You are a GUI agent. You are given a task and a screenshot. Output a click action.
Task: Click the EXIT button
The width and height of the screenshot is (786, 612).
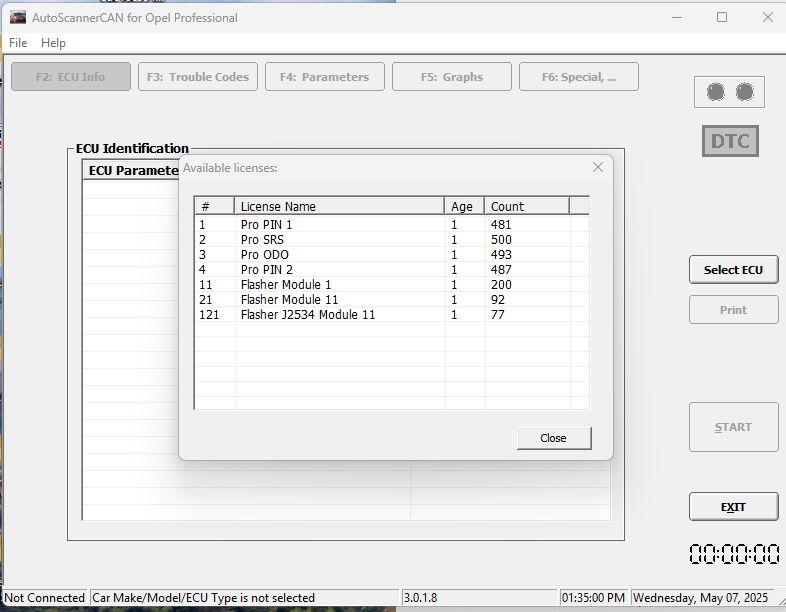coord(733,507)
